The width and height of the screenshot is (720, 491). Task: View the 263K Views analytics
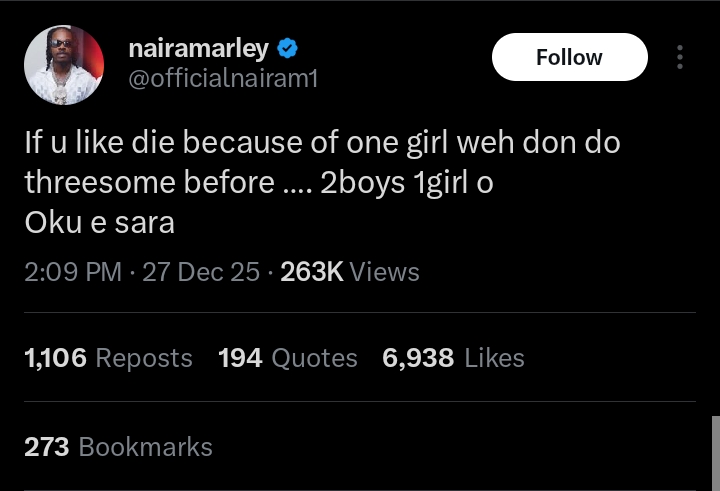(350, 272)
